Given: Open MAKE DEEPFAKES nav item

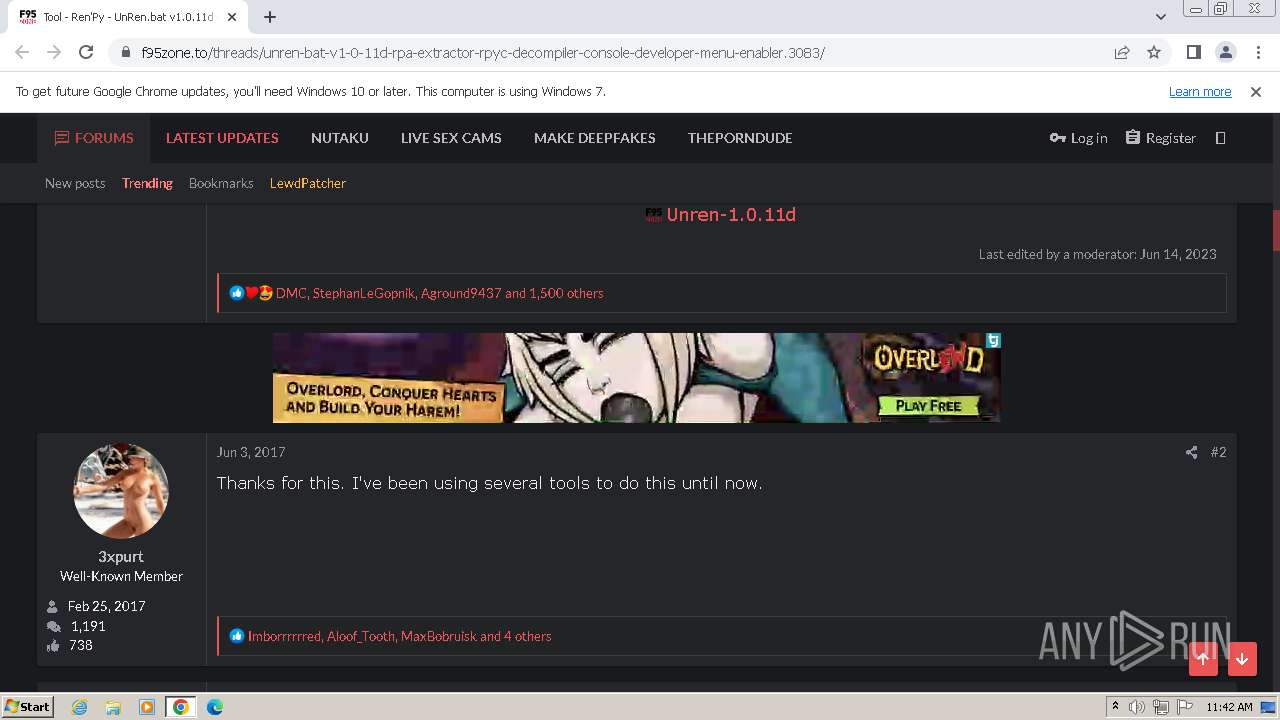Looking at the screenshot, I should (x=595, y=138).
